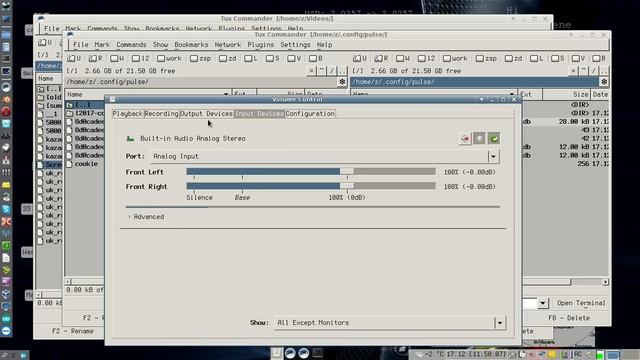The width and height of the screenshot is (640, 360).
Task: Mute the Built-in Audio Analog Stereo input
Action: click(465, 139)
